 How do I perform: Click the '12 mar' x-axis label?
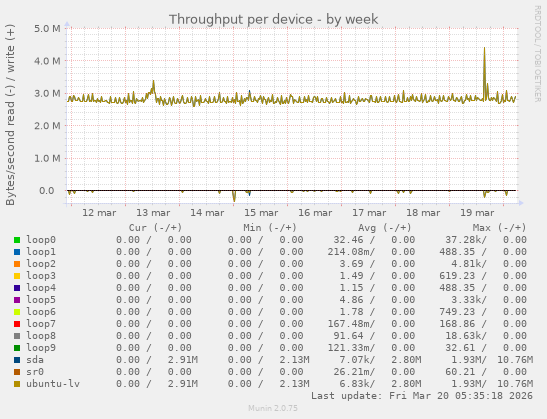[99, 212]
